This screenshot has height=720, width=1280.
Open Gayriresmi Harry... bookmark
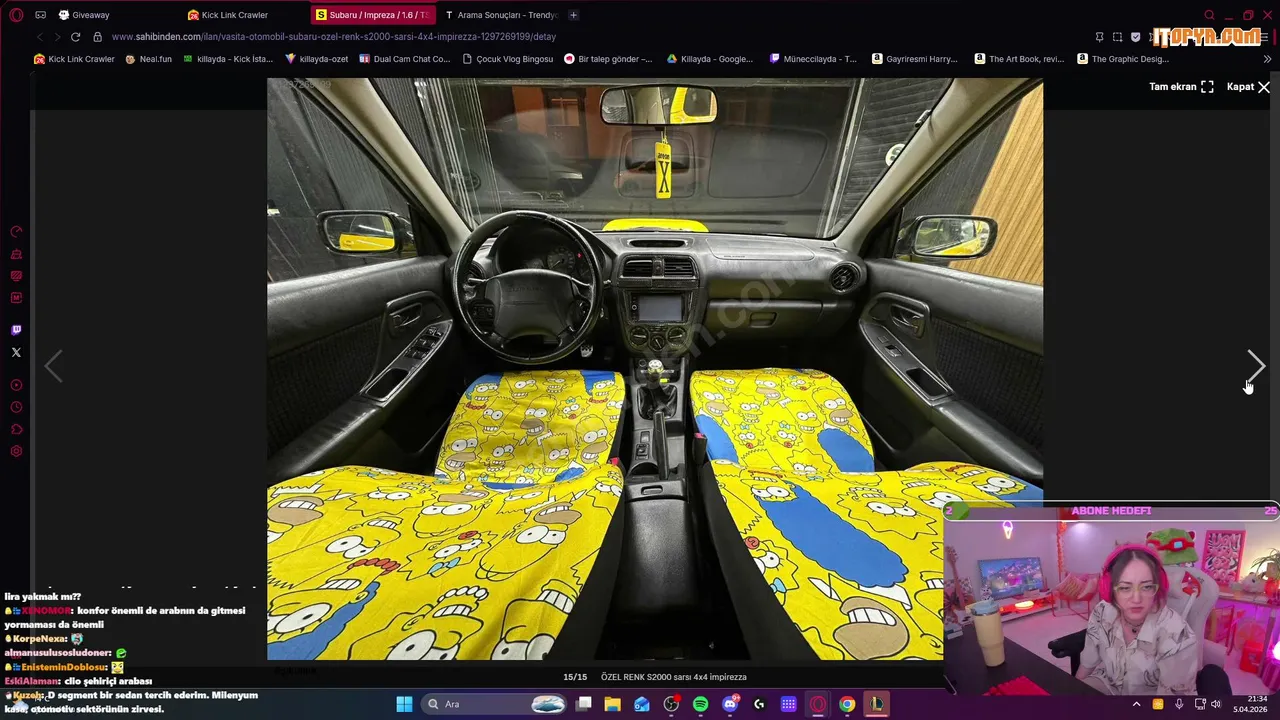click(915, 59)
